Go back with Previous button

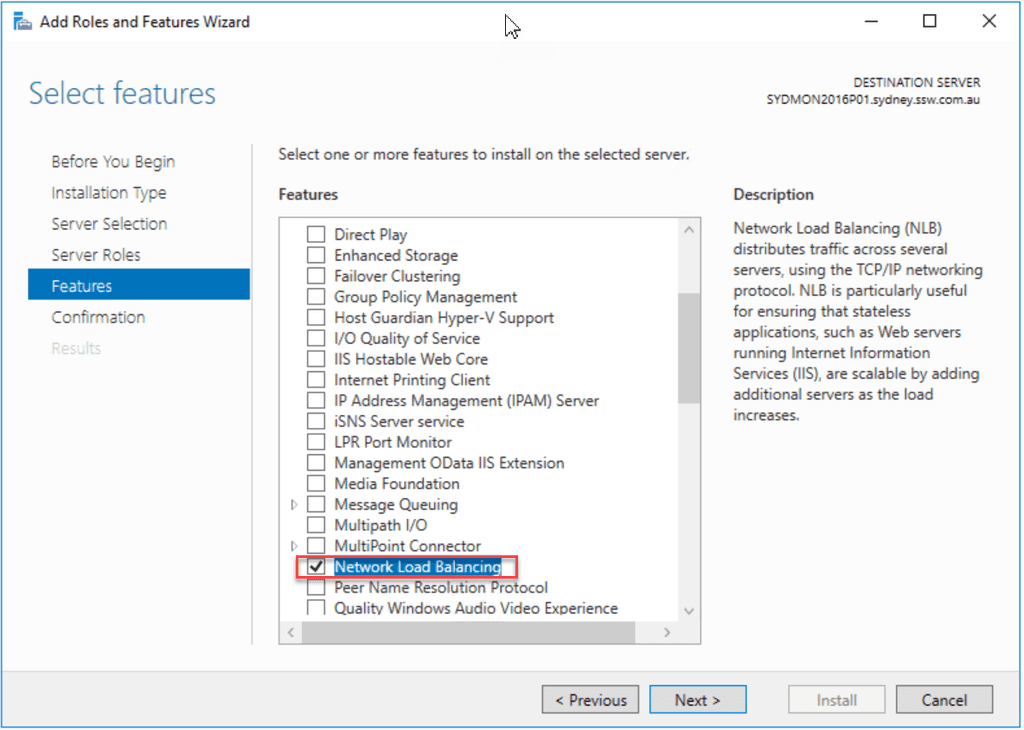(590, 700)
